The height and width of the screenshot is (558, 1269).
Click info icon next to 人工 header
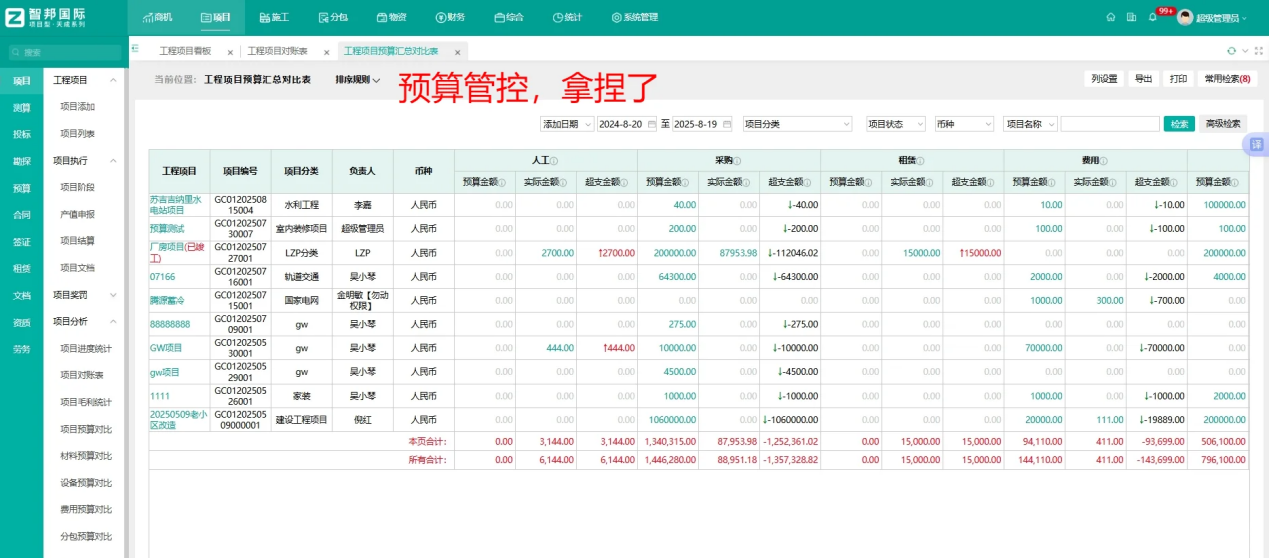(x=553, y=161)
